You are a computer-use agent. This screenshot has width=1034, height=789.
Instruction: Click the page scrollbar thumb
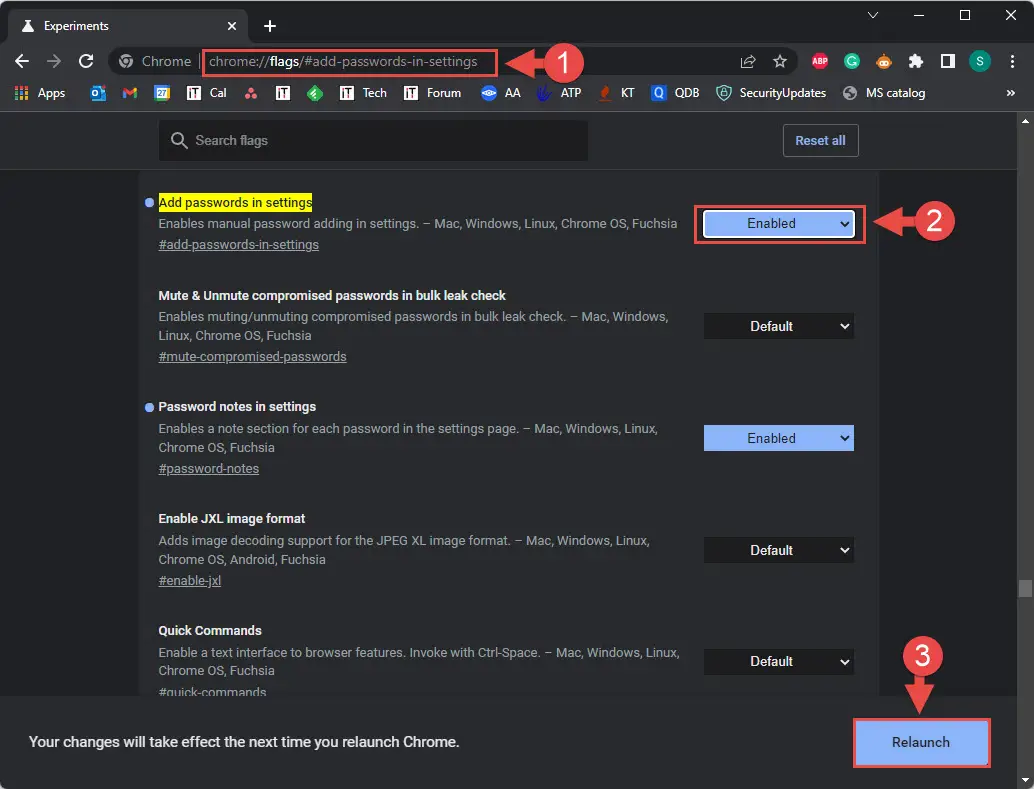1025,588
